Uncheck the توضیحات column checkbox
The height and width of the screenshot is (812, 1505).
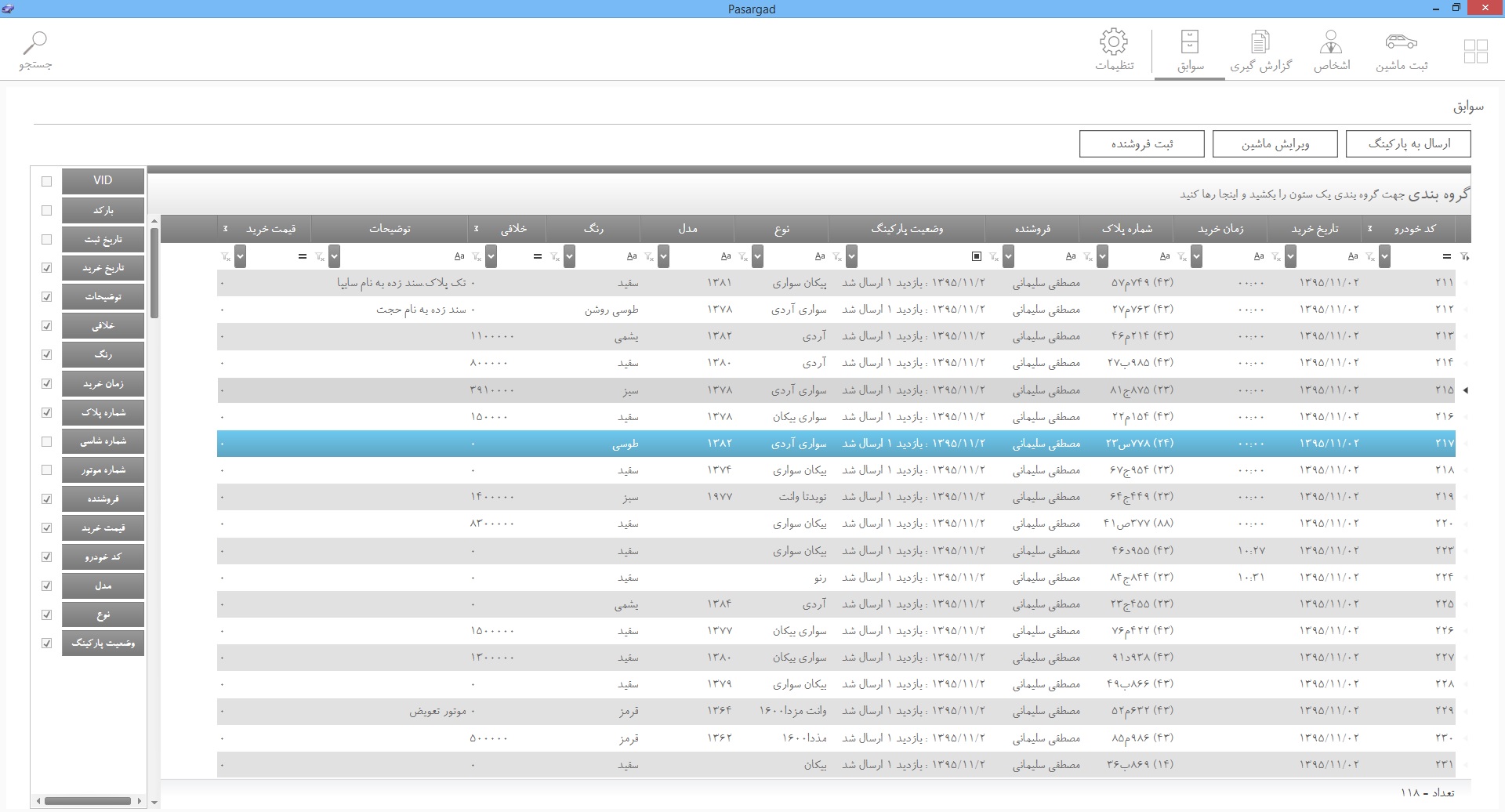(46, 297)
